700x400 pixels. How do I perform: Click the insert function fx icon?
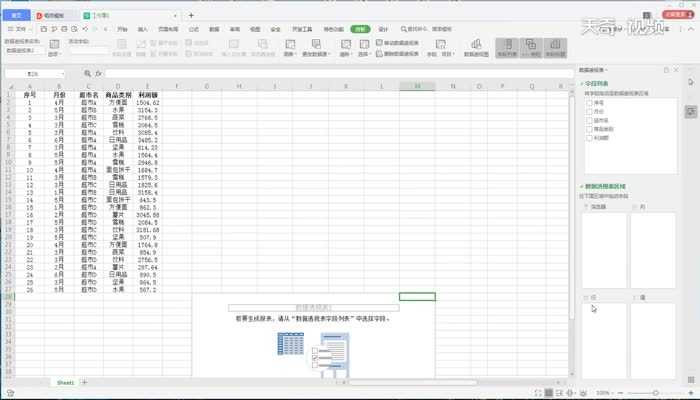[98, 74]
